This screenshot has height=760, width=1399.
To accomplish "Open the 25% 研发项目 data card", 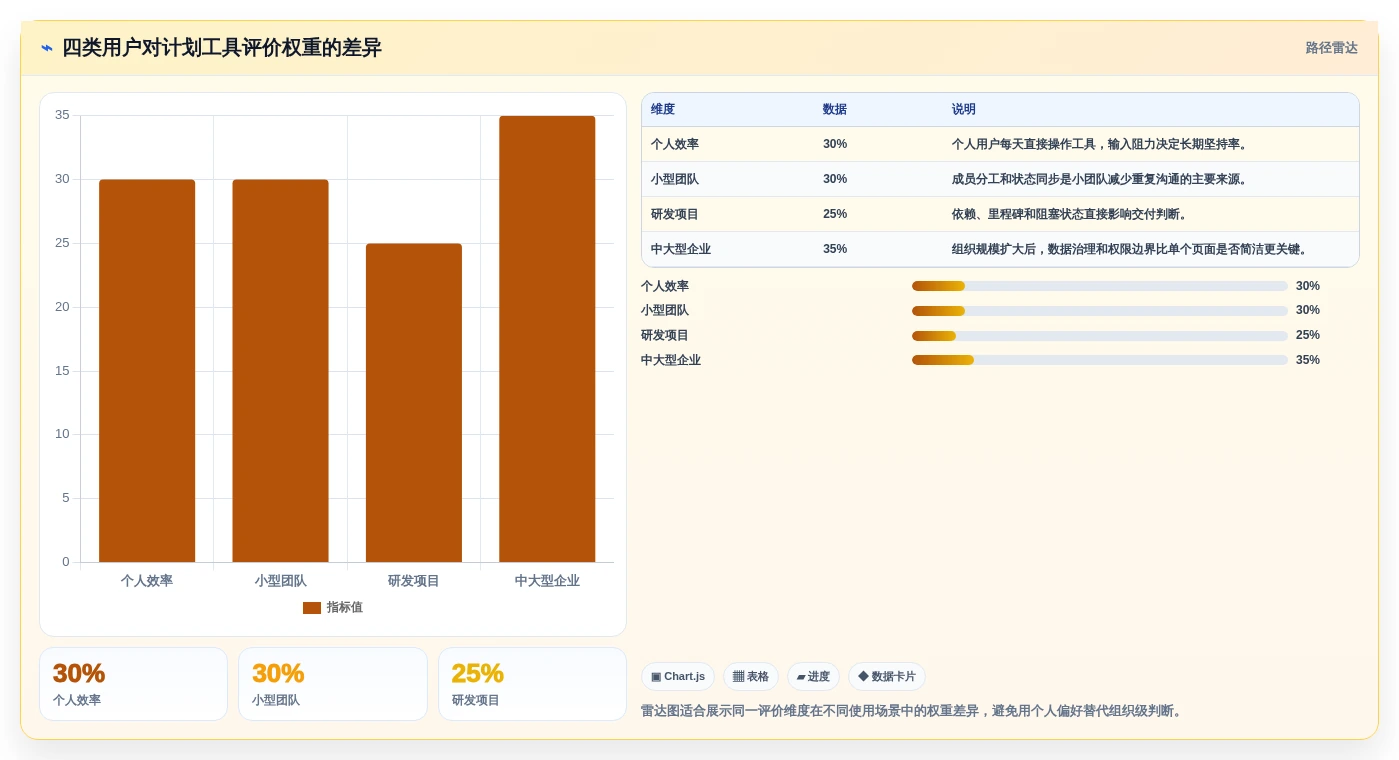I will [x=532, y=684].
